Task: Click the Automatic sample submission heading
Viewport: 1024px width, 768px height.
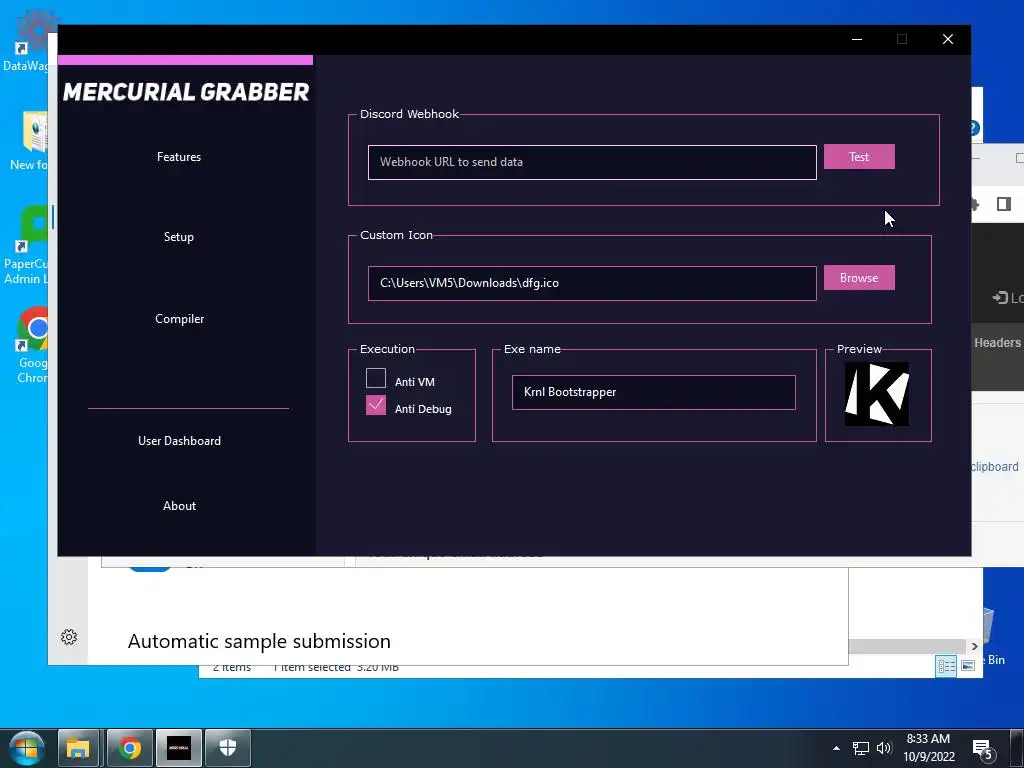Action: point(259,641)
